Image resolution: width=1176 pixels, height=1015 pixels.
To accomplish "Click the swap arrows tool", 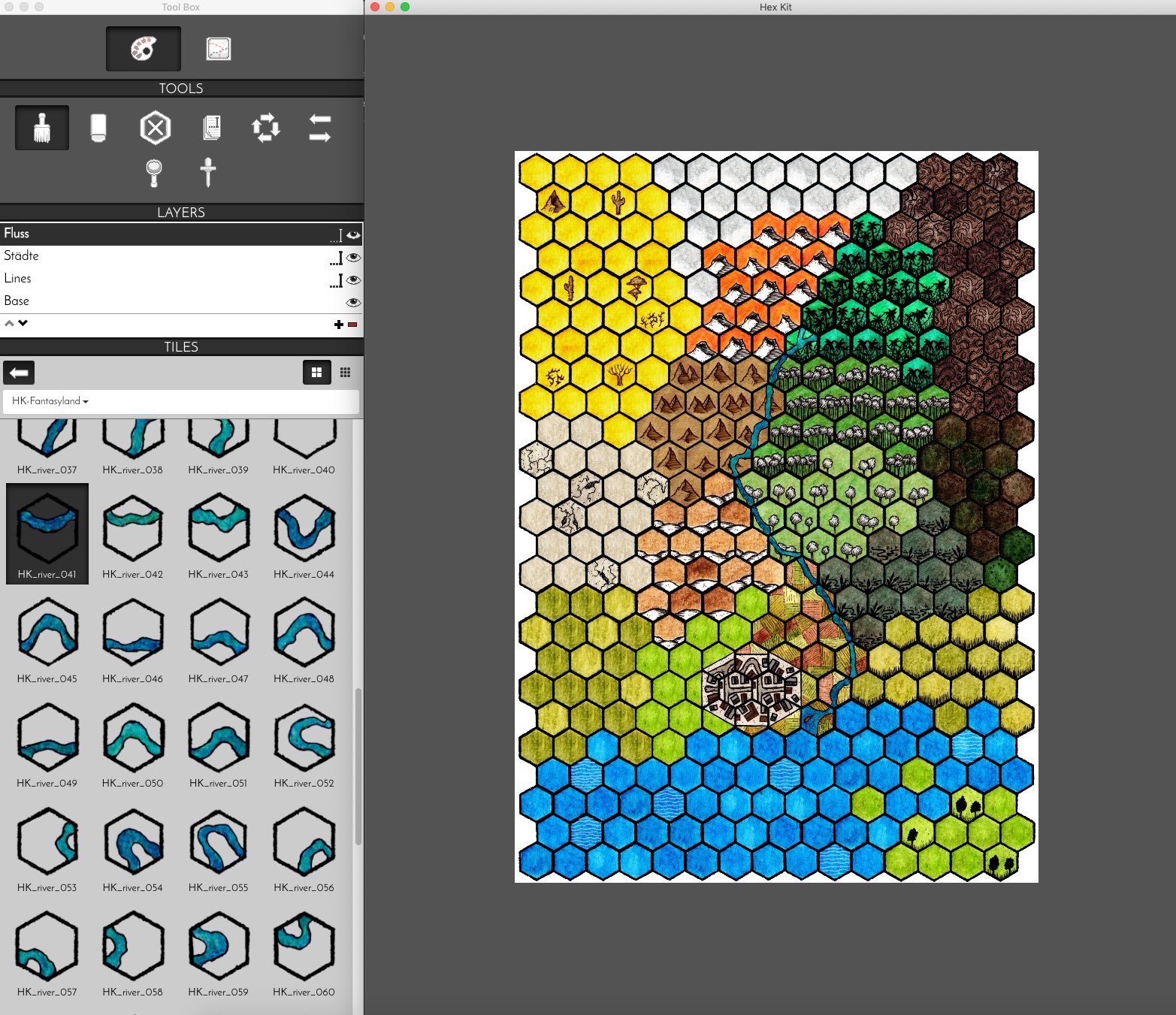I will click(320, 128).
